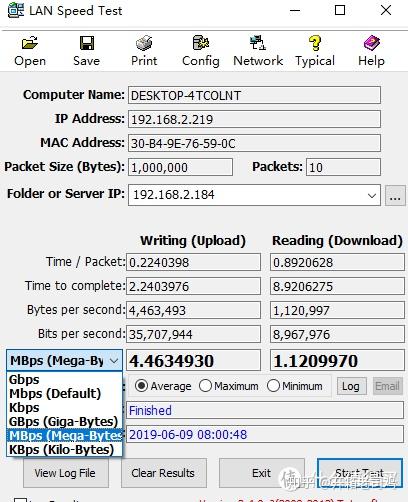
Task: Choose Mbps (Default) unit option
Action: [x=64, y=393]
